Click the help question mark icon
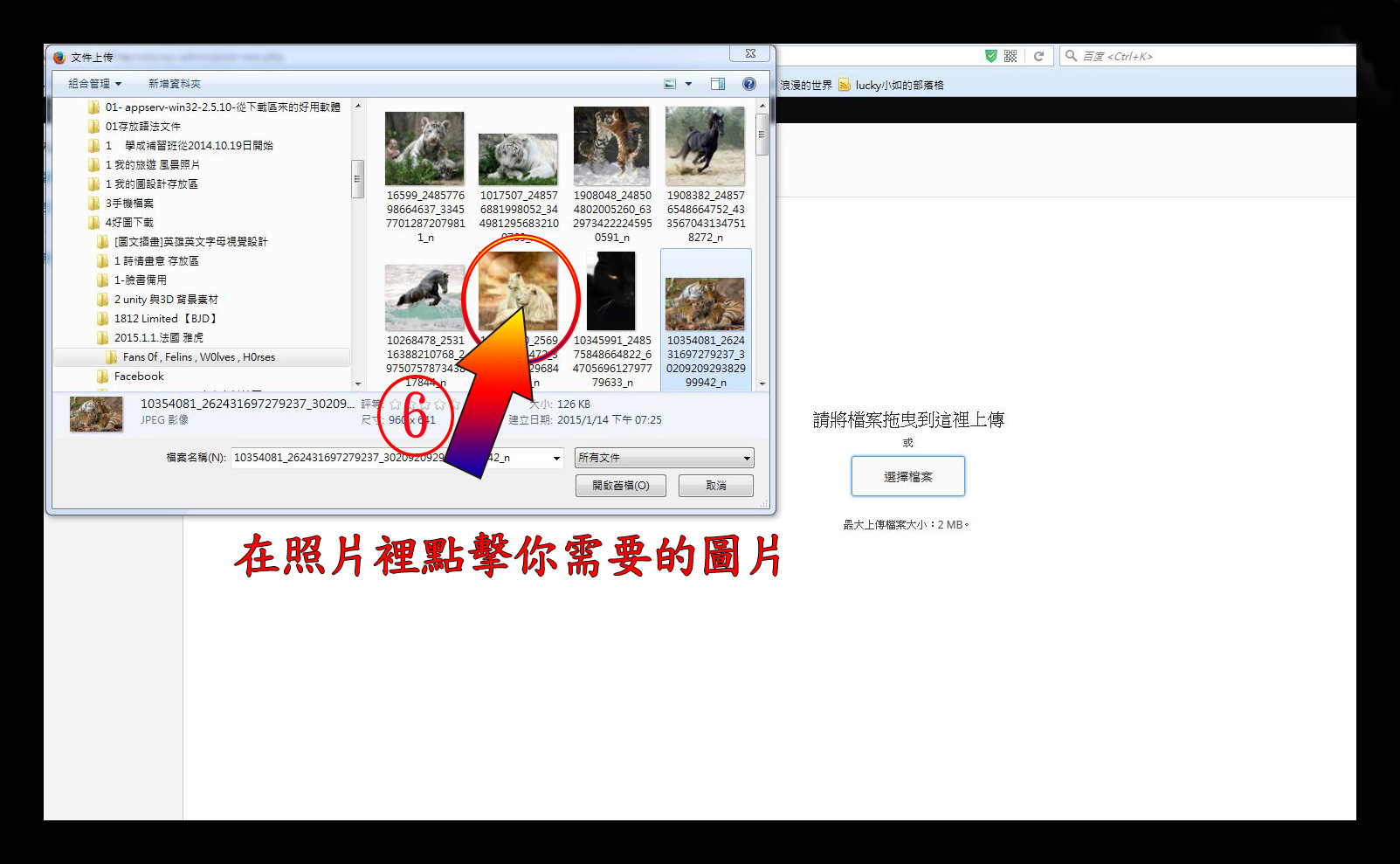 [748, 84]
